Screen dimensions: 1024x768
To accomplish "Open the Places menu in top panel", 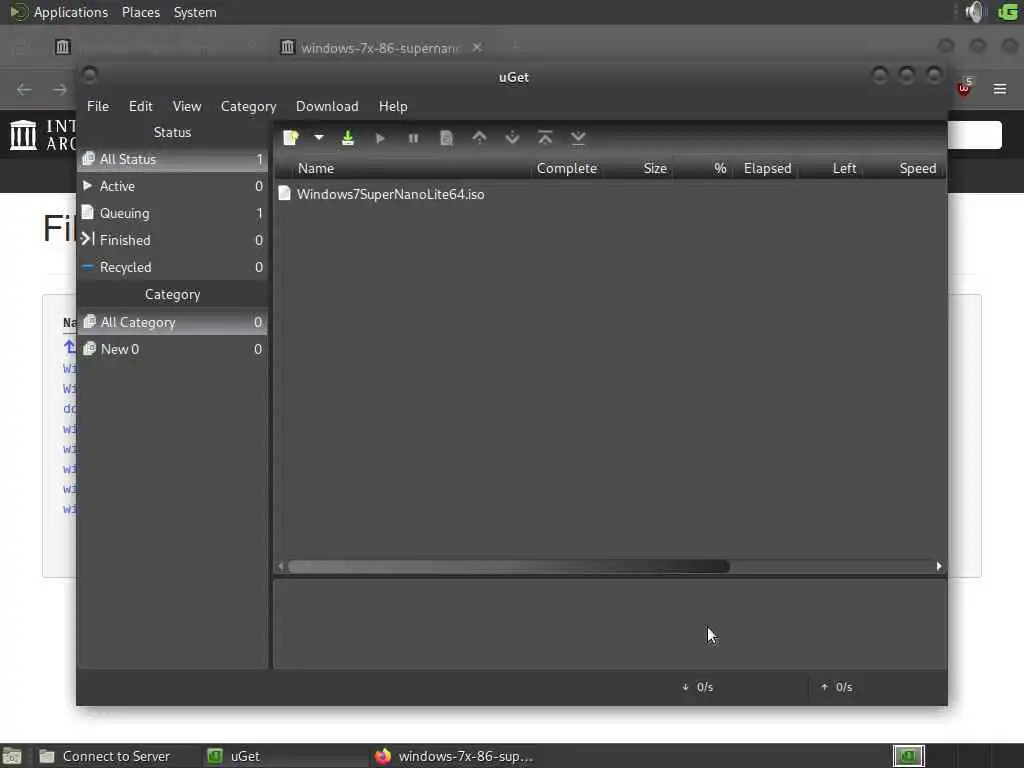I will pos(140,12).
